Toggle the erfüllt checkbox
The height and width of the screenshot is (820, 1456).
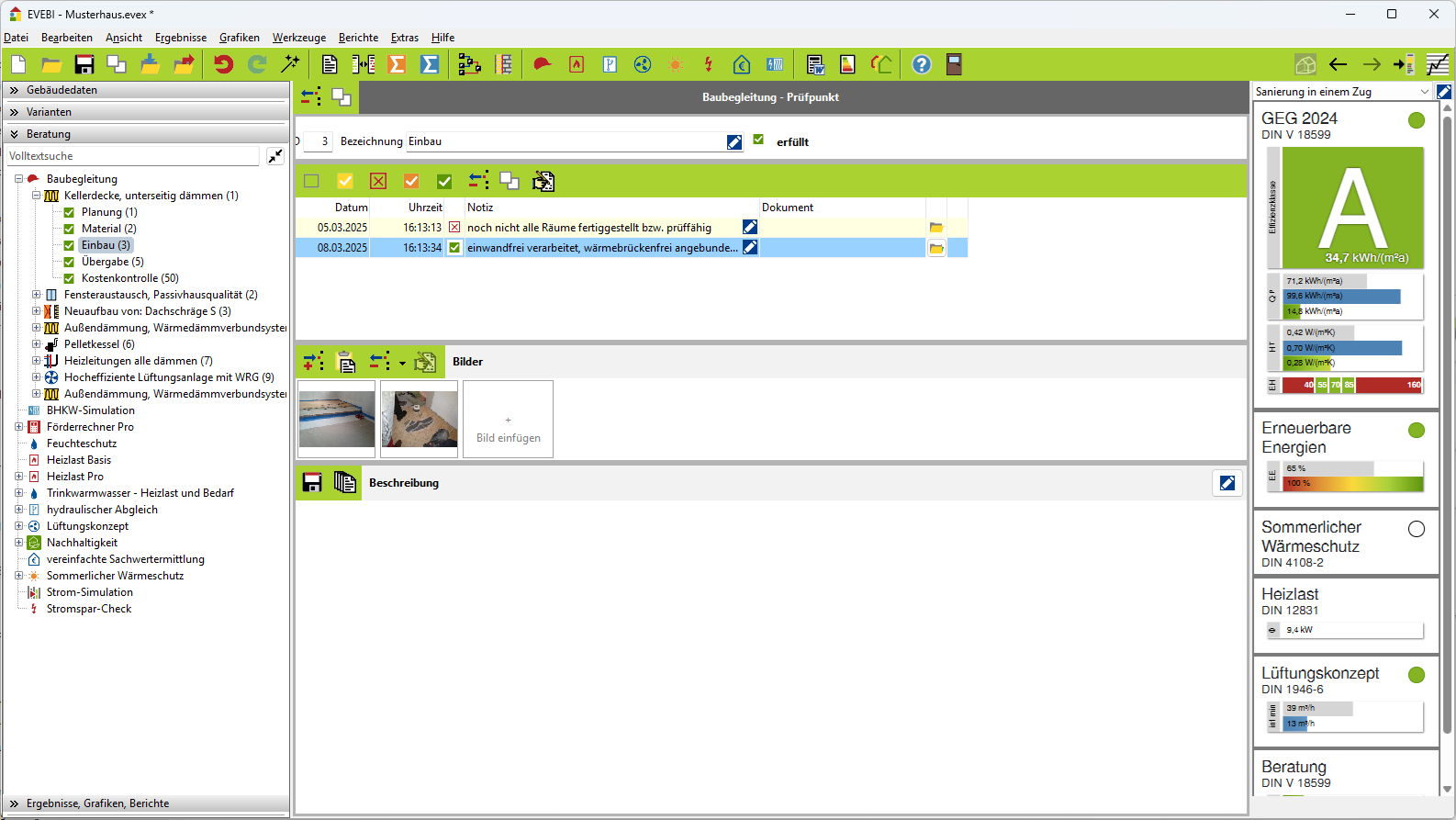pyautogui.click(x=758, y=140)
